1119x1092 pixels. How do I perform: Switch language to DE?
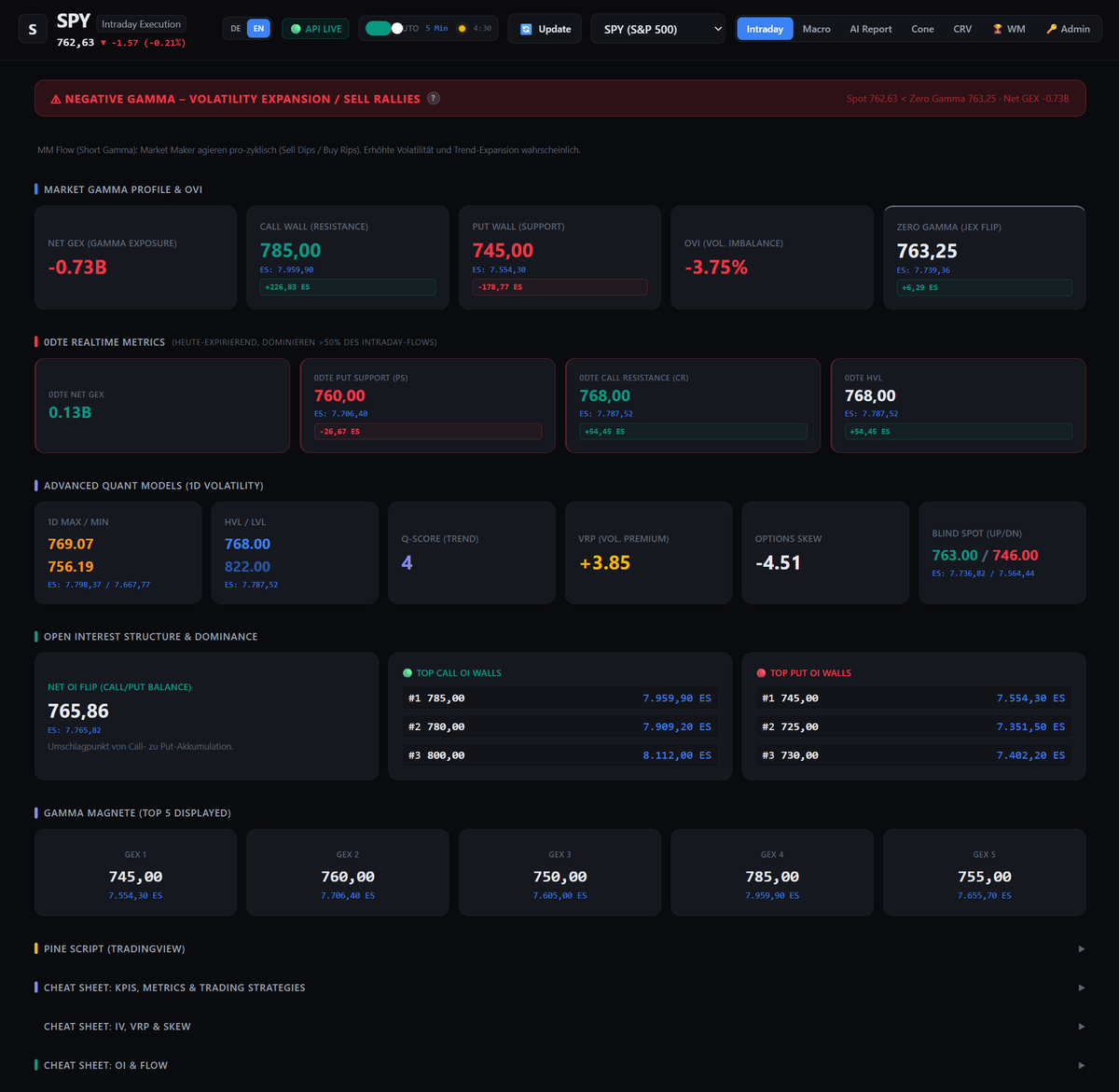click(x=236, y=29)
